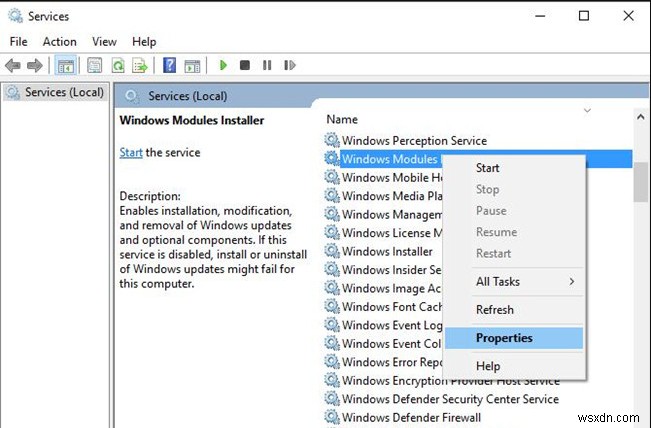This screenshot has width=651, height=428.
Task: Click the Back arrow toolbar icon
Action: coord(13,66)
